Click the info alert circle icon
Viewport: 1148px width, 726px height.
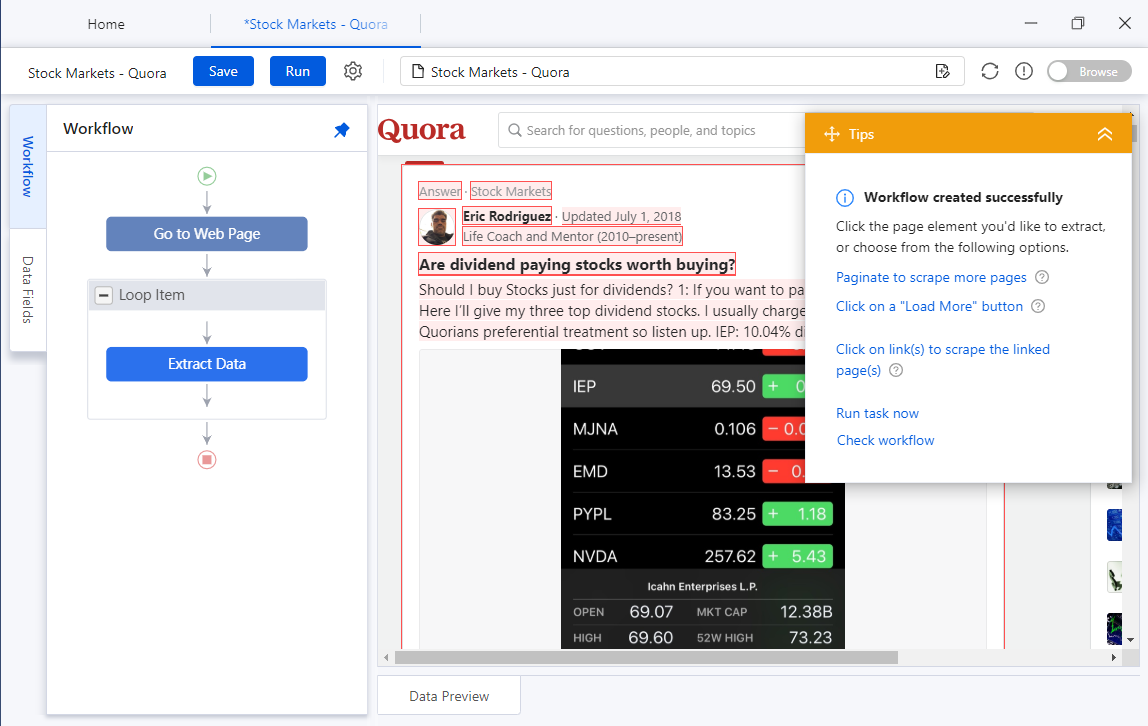tap(1024, 71)
